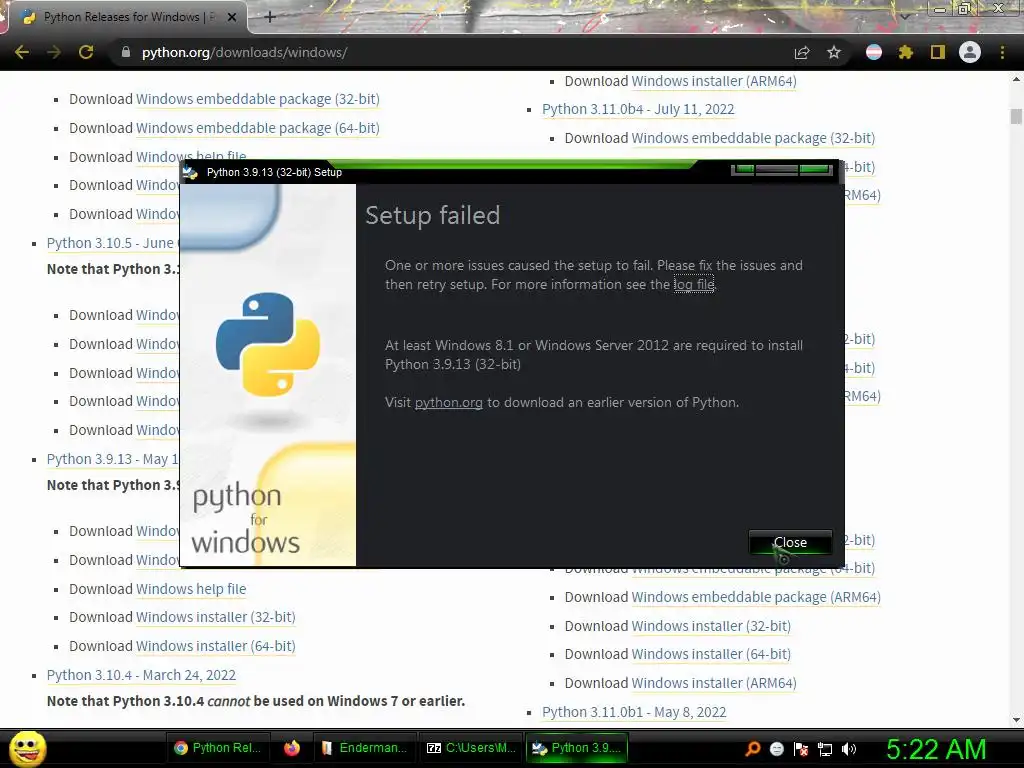The height and width of the screenshot is (768, 1024).
Task: Switch to C:\Users\M... 7-Zip taskbar window
Action: click(x=470, y=748)
